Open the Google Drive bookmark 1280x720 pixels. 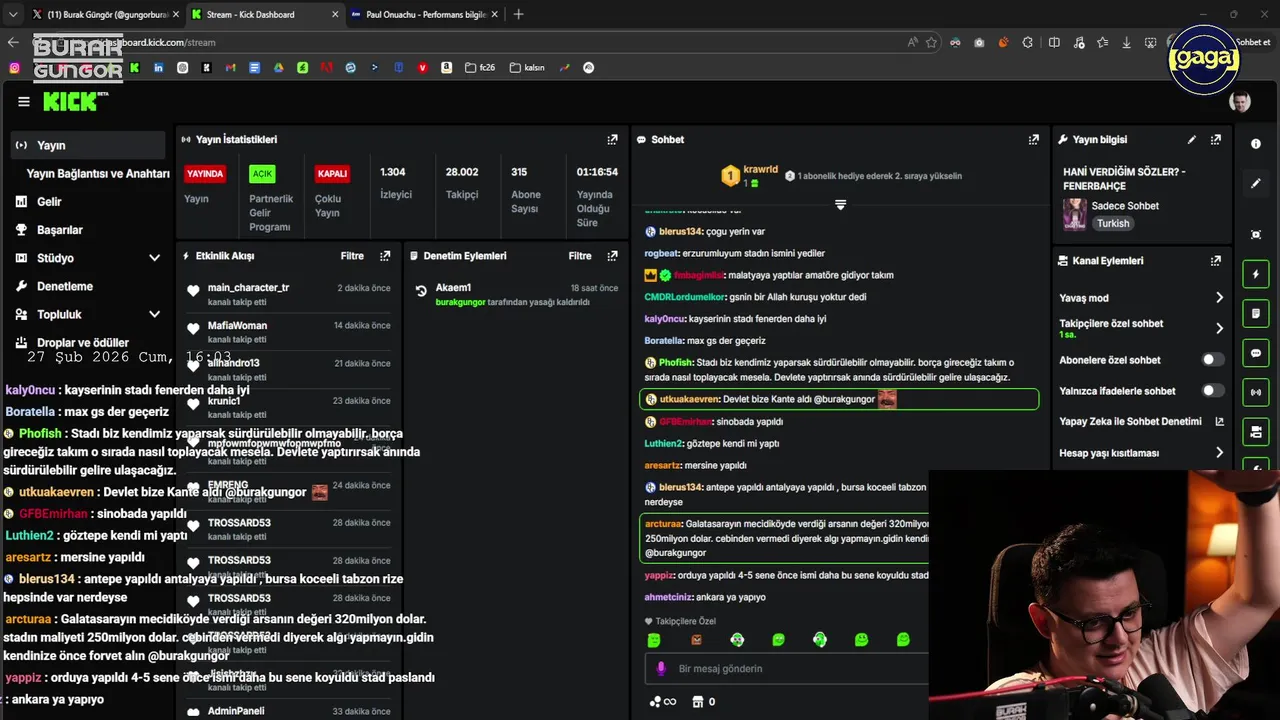pos(278,68)
